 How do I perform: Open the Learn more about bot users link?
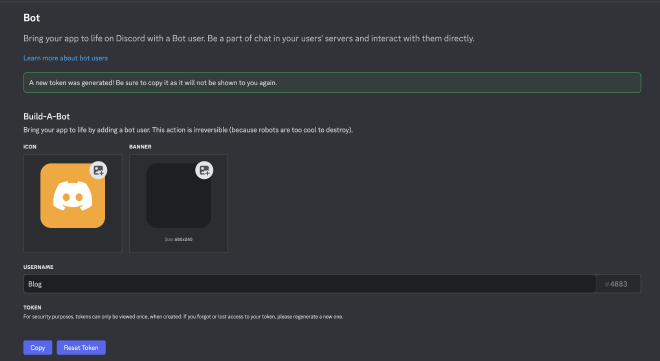point(66,58)
